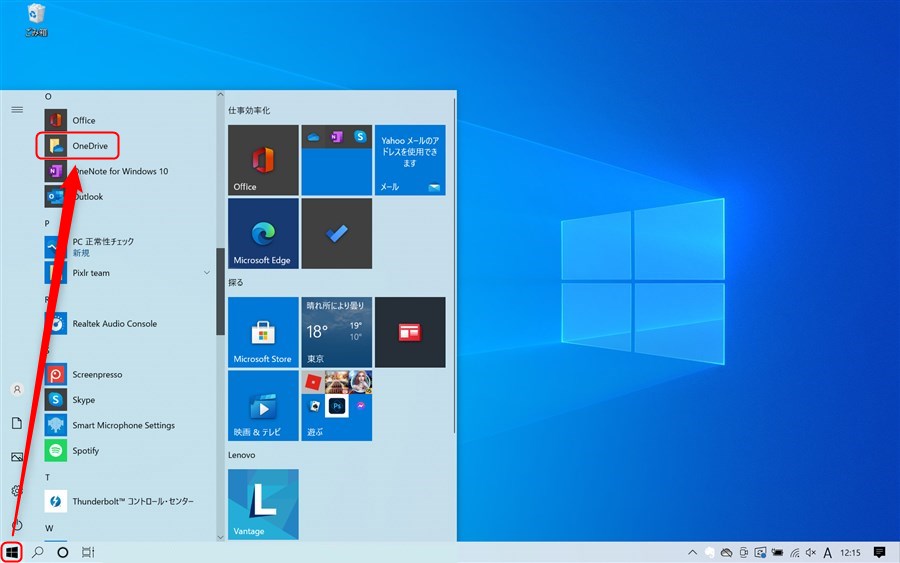Open the Microsoft Store tile
Viewport: 900px width, 563px height.
click(263, 332)
